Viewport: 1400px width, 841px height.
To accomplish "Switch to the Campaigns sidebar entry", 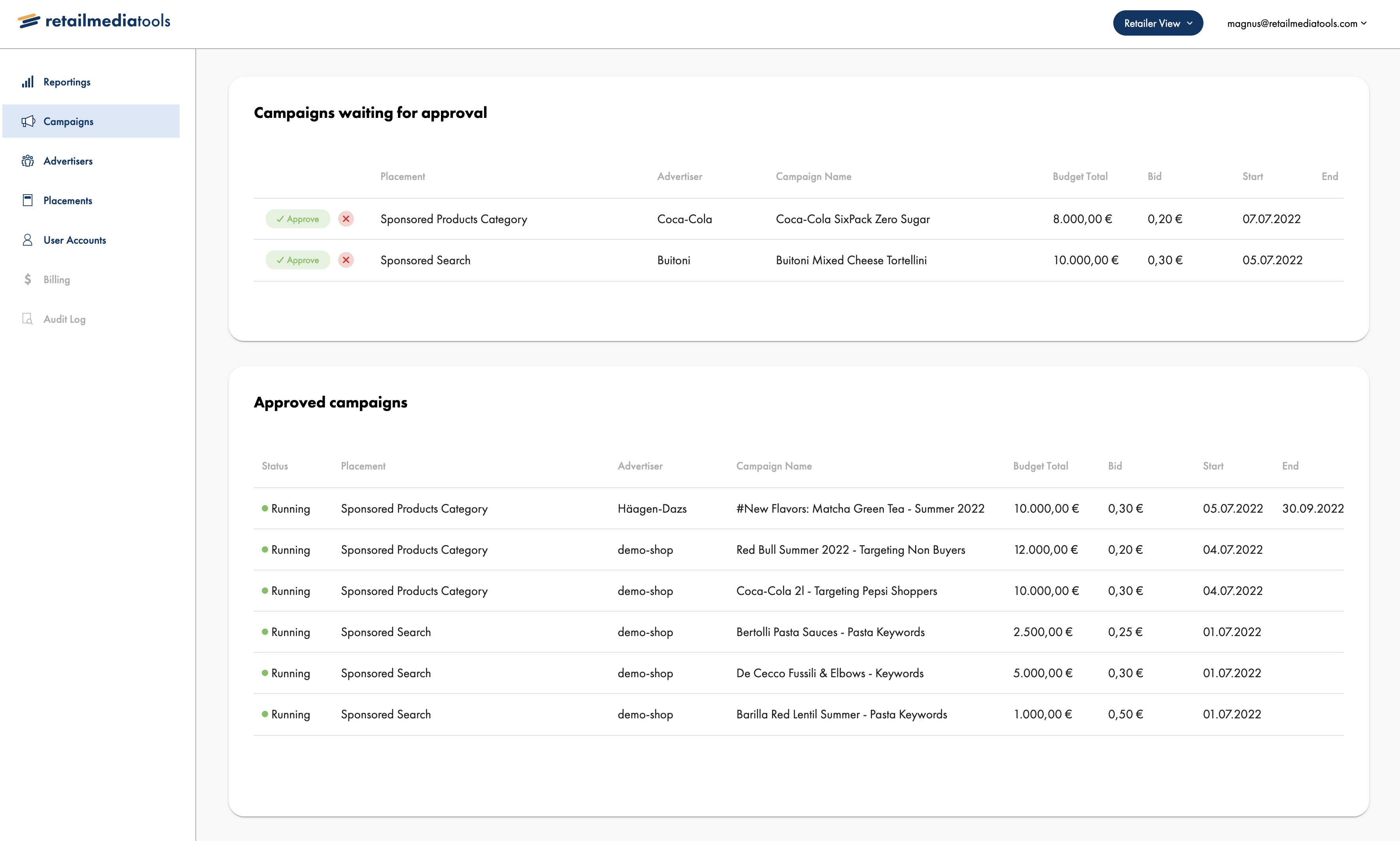I will click(68, 121).
